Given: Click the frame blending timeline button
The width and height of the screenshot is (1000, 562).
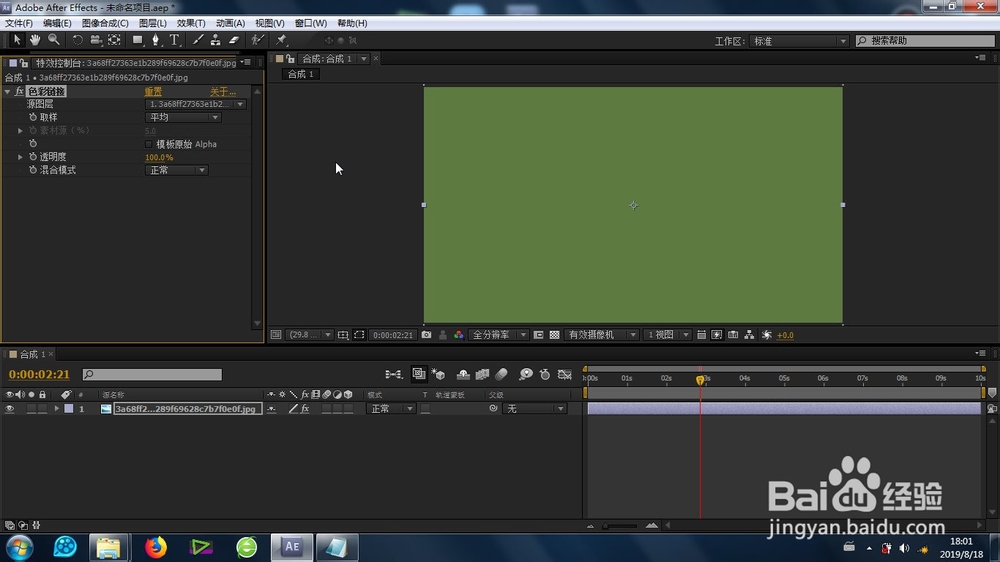Looking at the screenshot, I should 482,374.
